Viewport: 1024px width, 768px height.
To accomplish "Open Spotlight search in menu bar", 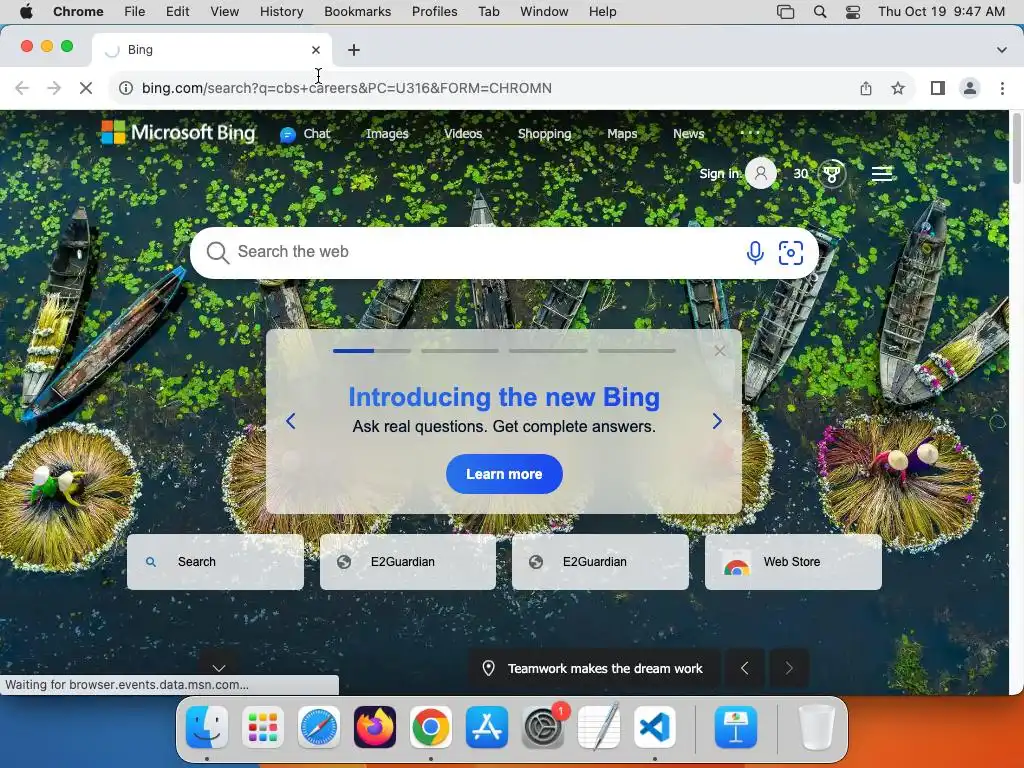I will coord(820,12).
